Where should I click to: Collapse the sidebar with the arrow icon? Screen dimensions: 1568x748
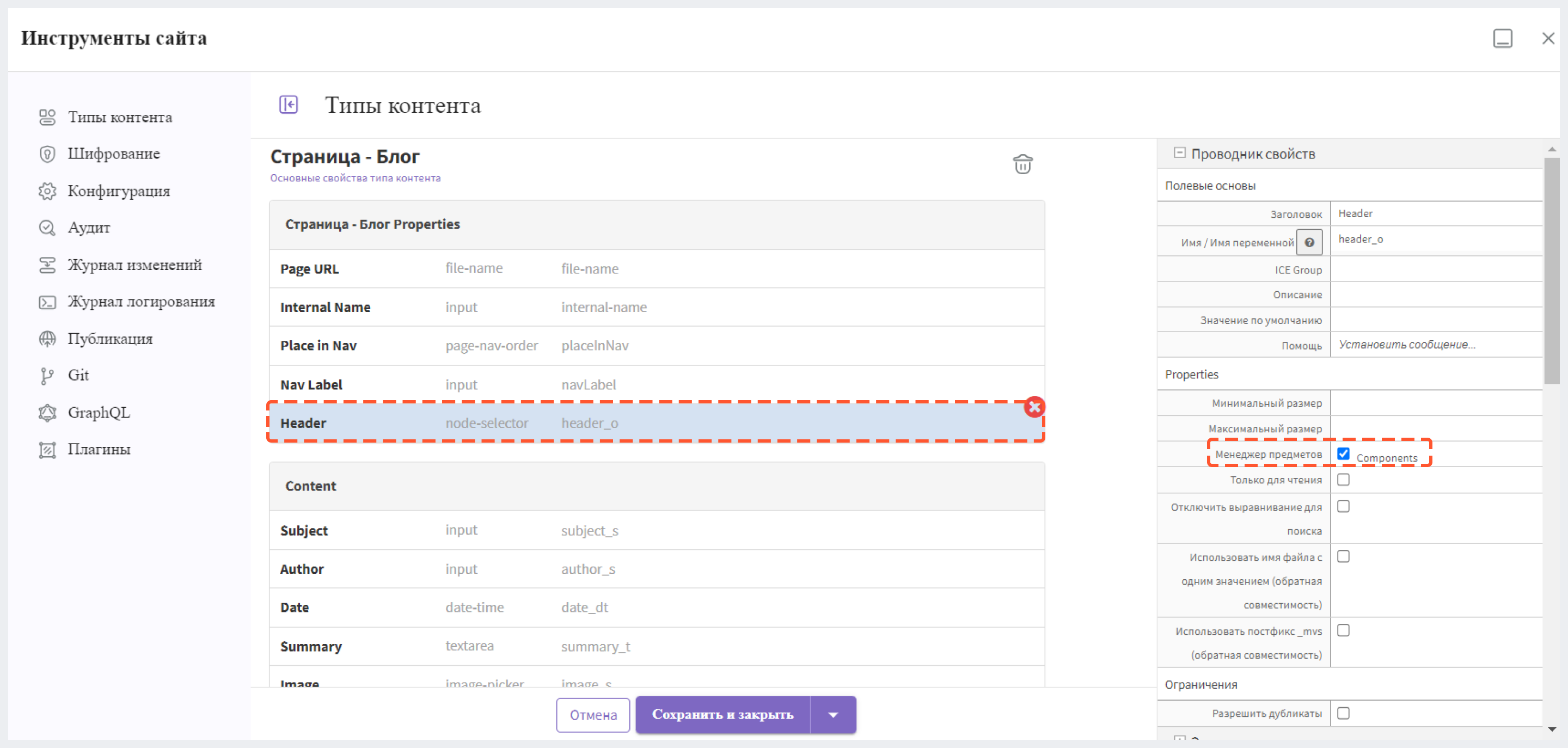coord(288,105)
